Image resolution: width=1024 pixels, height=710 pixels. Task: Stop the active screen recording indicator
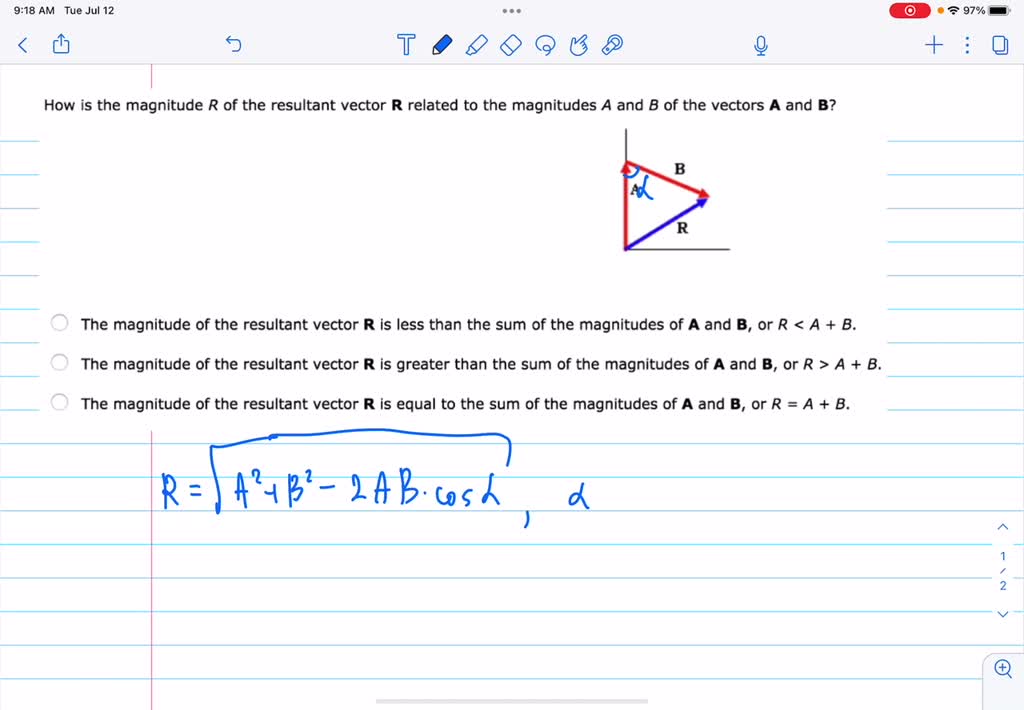coord(908,10)
